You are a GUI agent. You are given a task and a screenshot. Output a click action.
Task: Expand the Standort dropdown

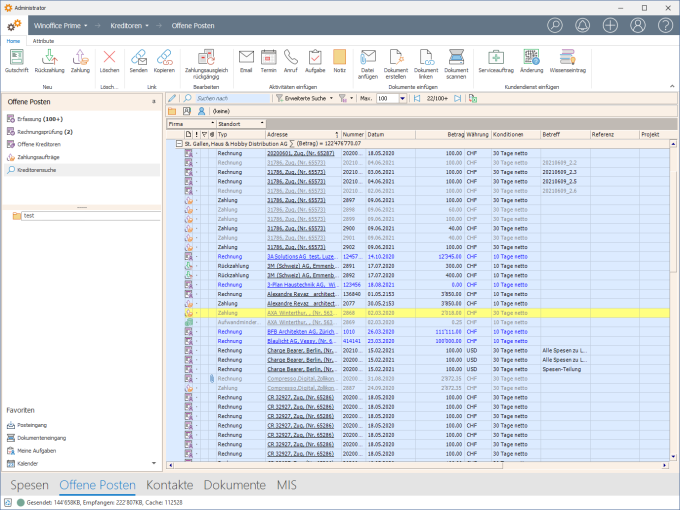pos(262,123)
